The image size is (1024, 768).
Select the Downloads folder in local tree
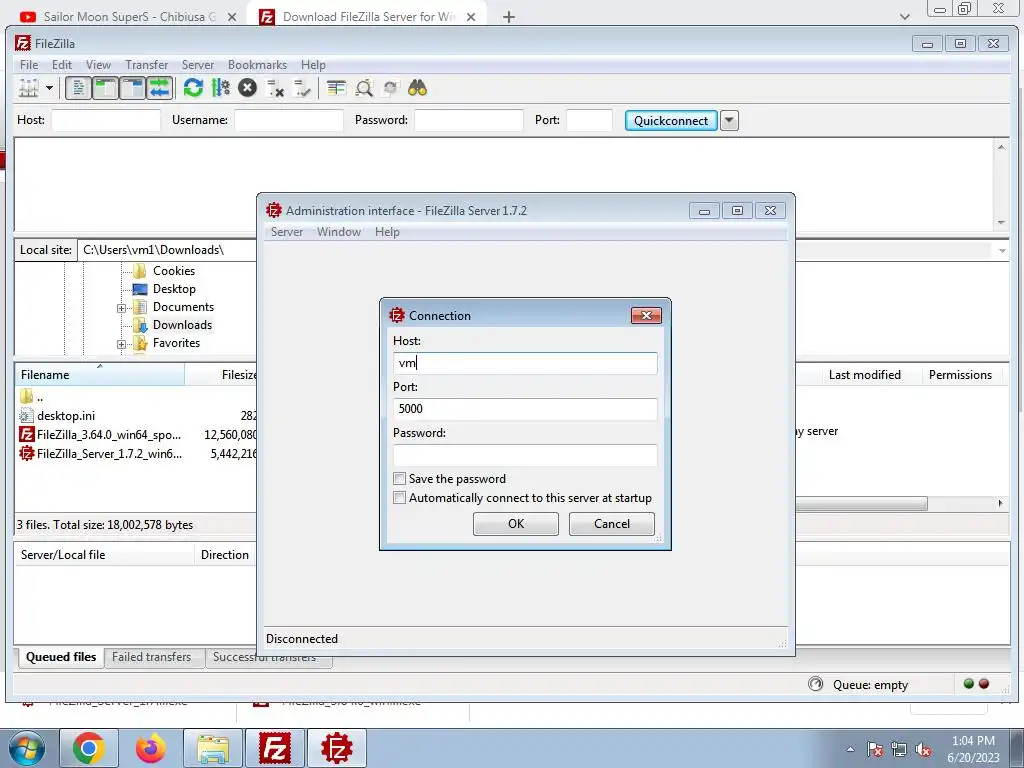tap(182, 325)
